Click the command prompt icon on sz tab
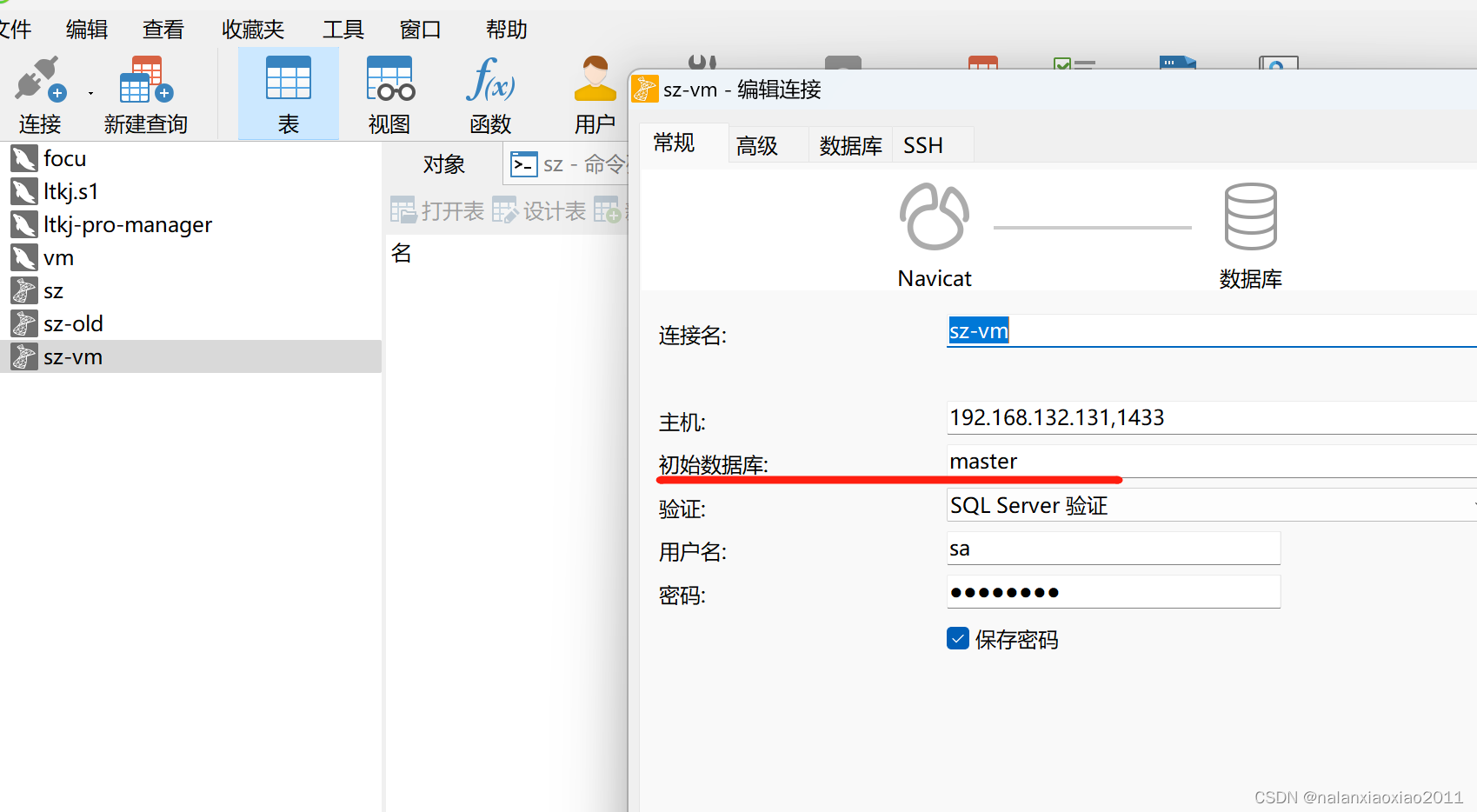The height and width of the screenshot is (812, 1477). coord(524,164)
